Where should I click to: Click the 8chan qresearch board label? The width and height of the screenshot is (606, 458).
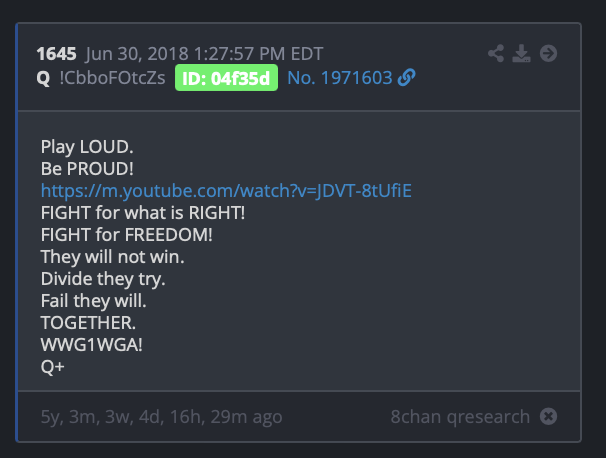pyautogui.click(x=460, y=417)
